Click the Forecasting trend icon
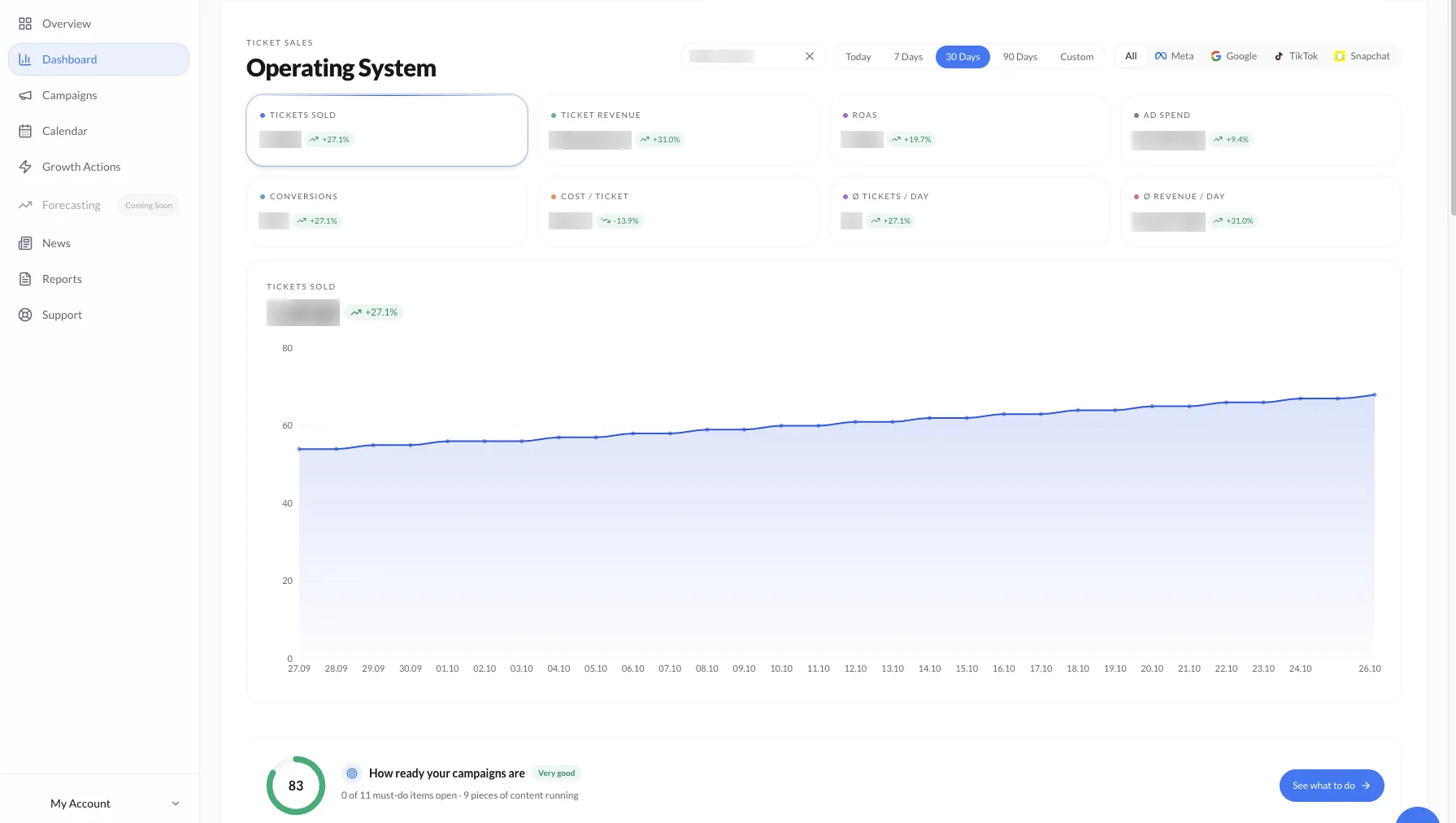 click(x=25, y=205)
